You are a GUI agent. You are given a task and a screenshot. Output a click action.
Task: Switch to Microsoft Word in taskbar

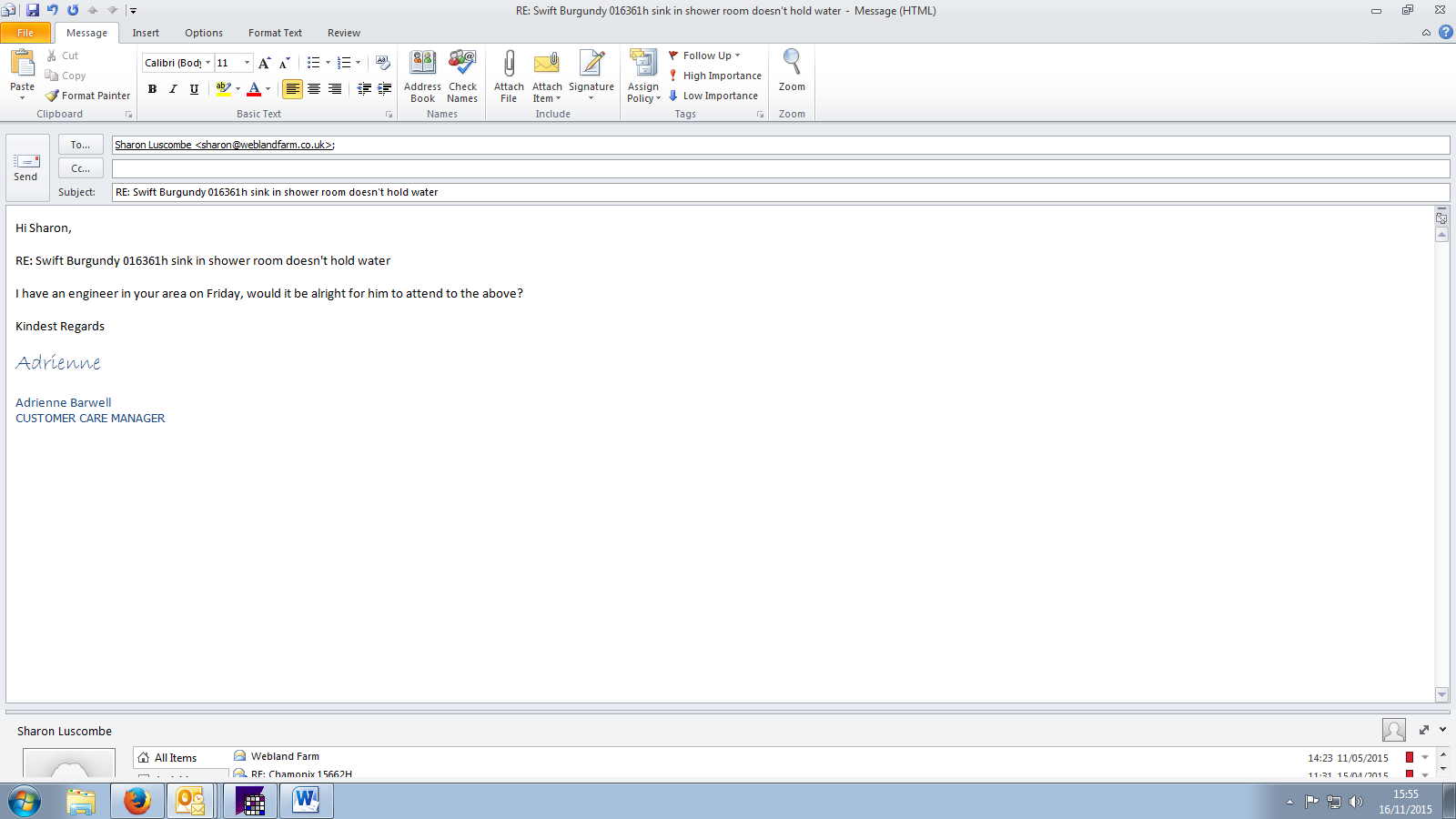[307, 801]
